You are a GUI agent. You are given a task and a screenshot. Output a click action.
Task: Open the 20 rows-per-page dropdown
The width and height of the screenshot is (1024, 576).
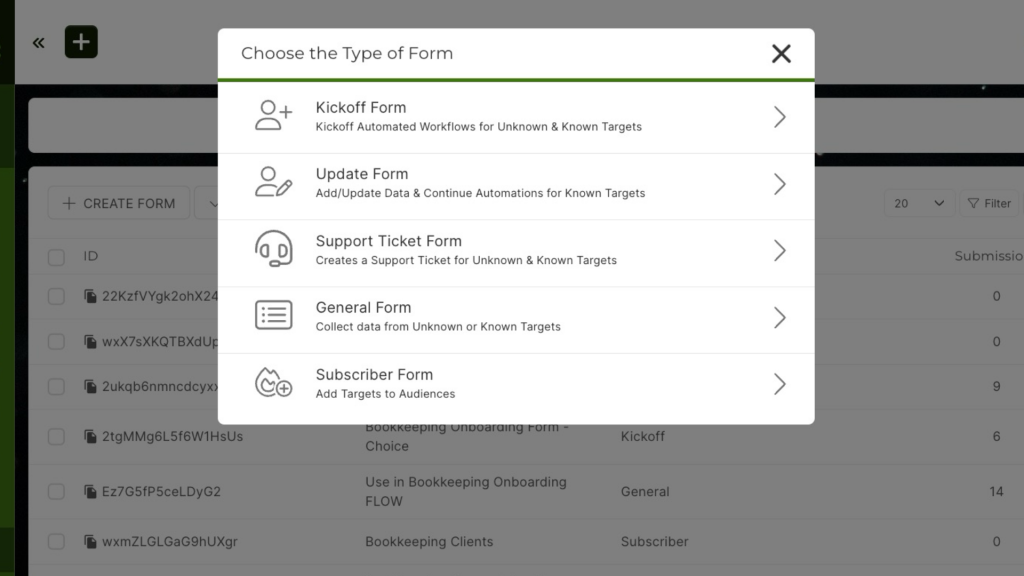919,203
